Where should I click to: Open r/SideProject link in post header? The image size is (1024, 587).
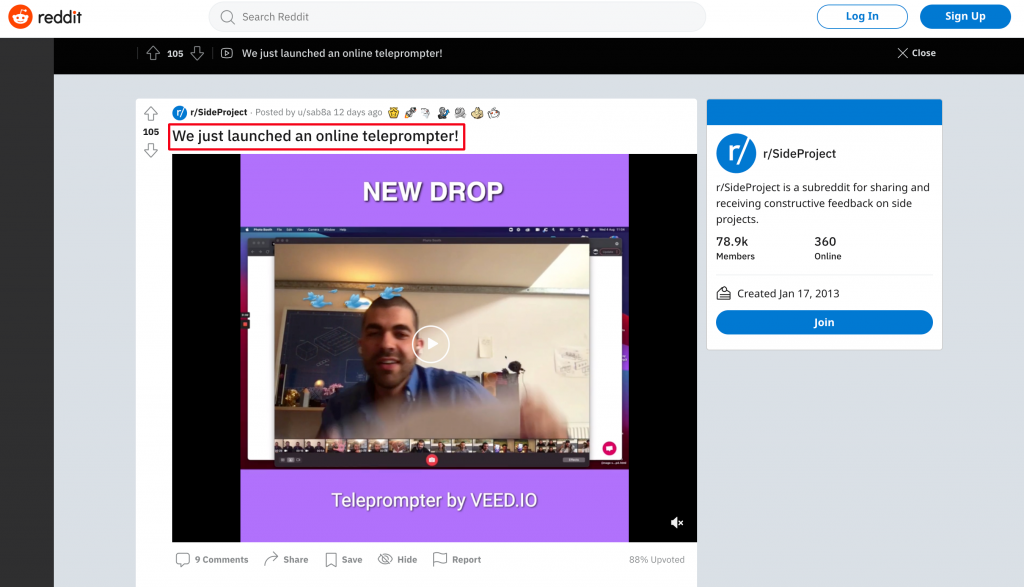[219, 112]
